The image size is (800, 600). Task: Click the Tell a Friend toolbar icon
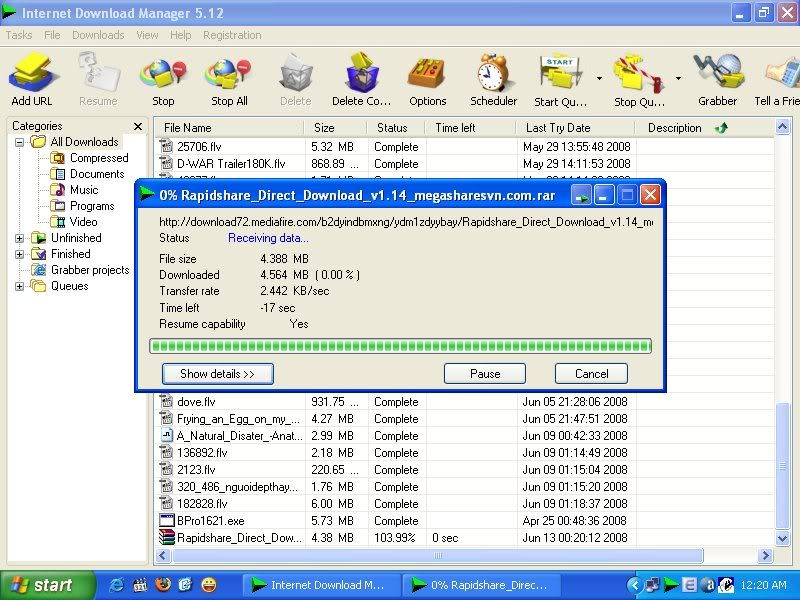pyautogui.click(x=777, y=80)
